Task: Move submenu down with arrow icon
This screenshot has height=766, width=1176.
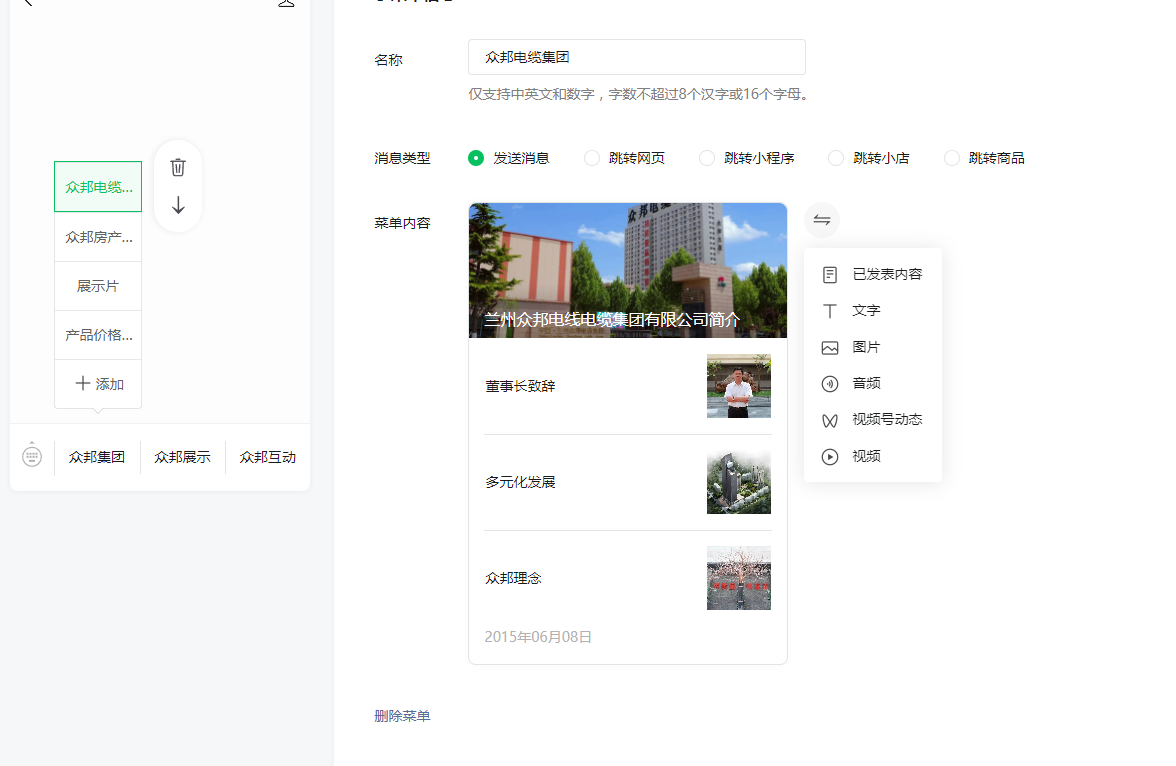Action: pyautogui.click(x=178, y=206)
